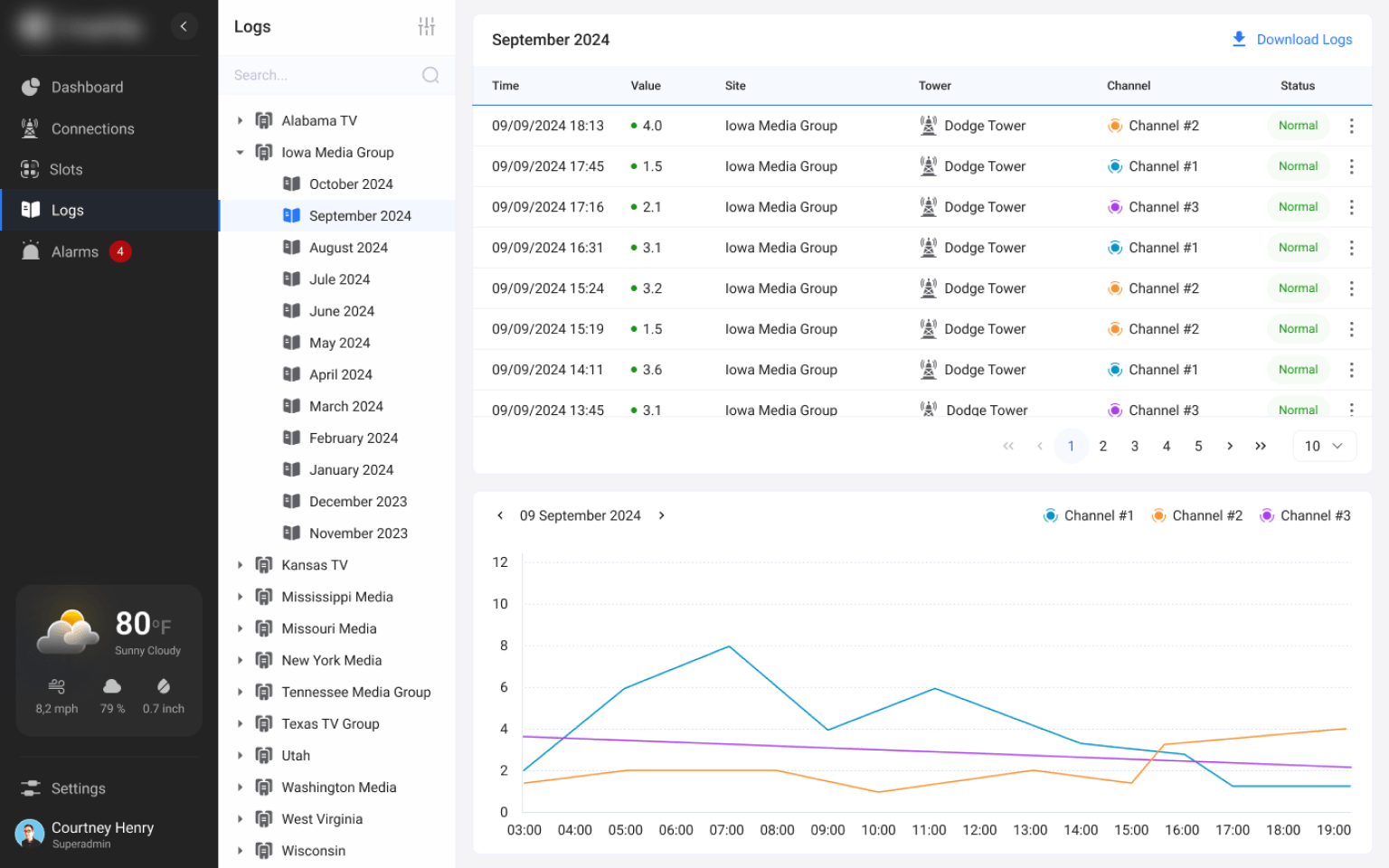This screenshot has width=1389, height=868.
Task: Collapse the sidebar with the chevron button
Action: (184, 26)
